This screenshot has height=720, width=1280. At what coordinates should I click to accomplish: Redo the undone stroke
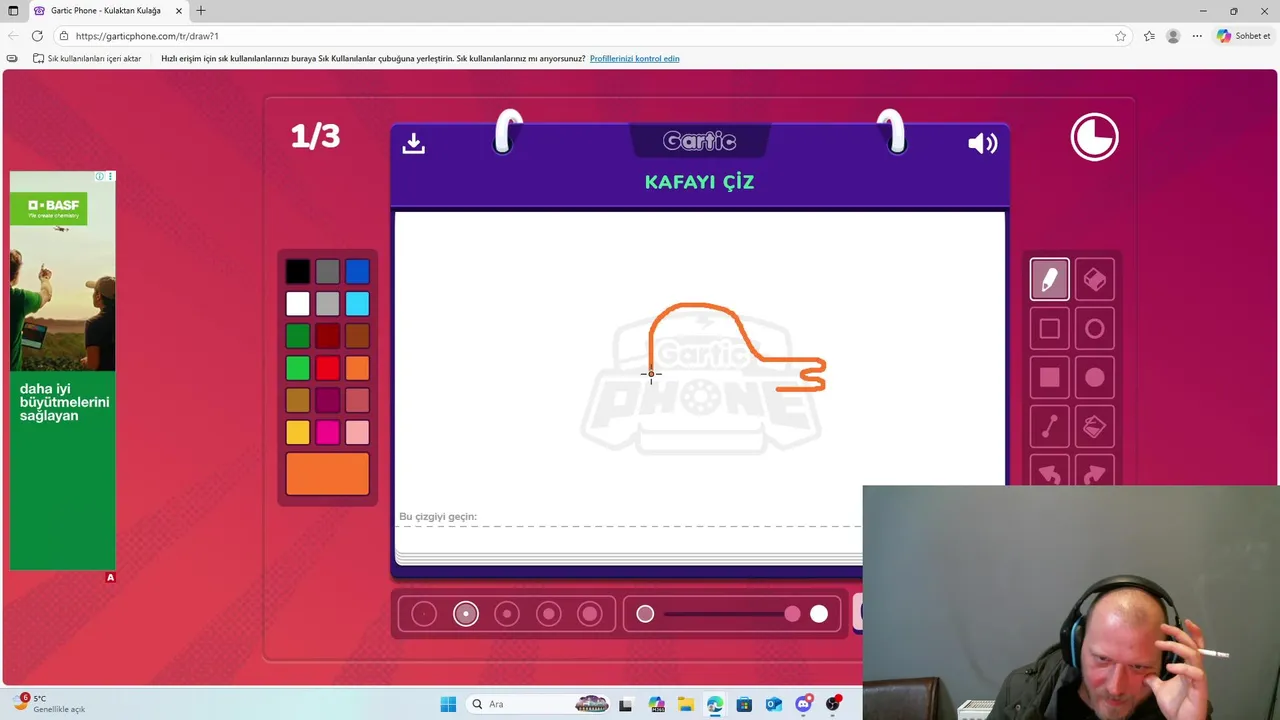1095,472
